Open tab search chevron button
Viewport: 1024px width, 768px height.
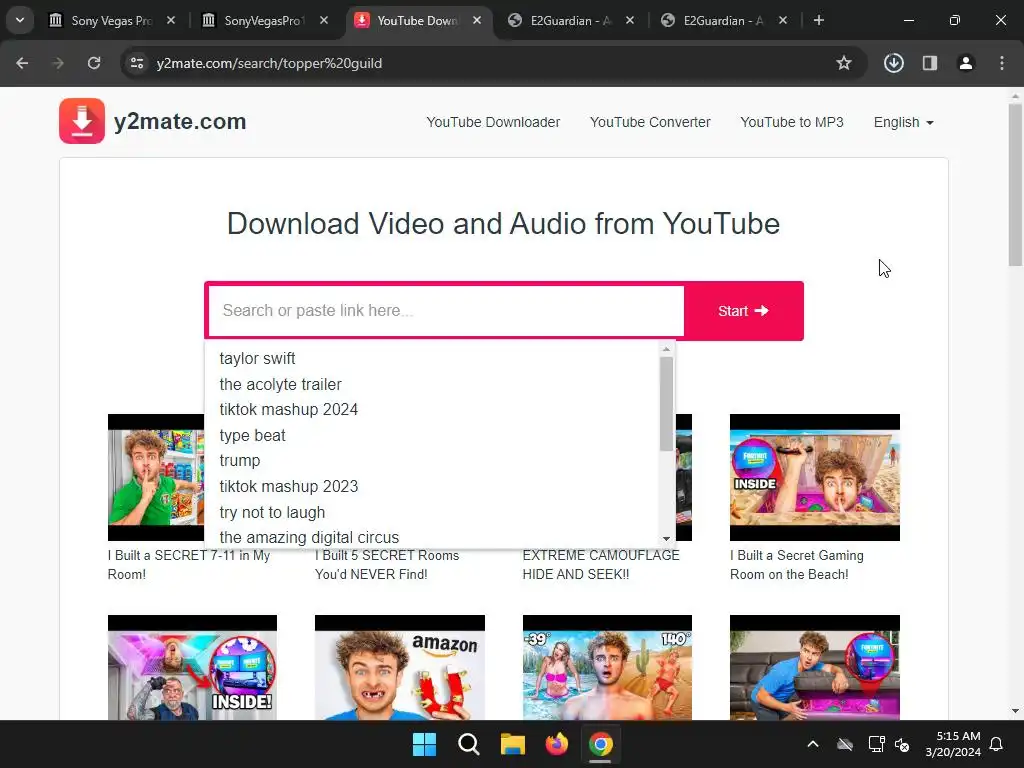(x=20, y=20)
